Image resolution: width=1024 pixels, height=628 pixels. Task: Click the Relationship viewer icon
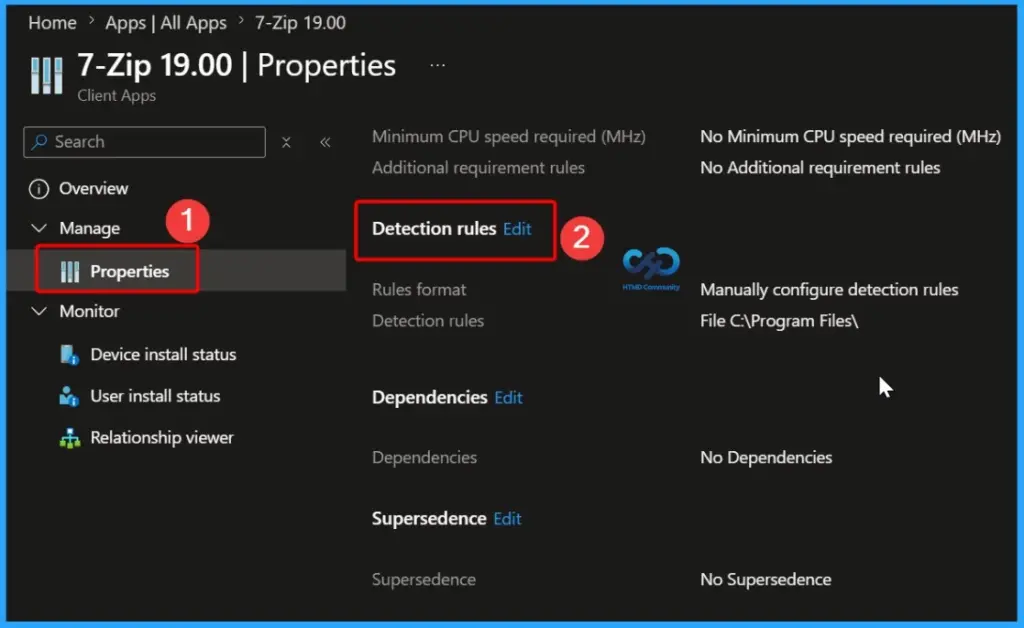(x=70, y=438)
